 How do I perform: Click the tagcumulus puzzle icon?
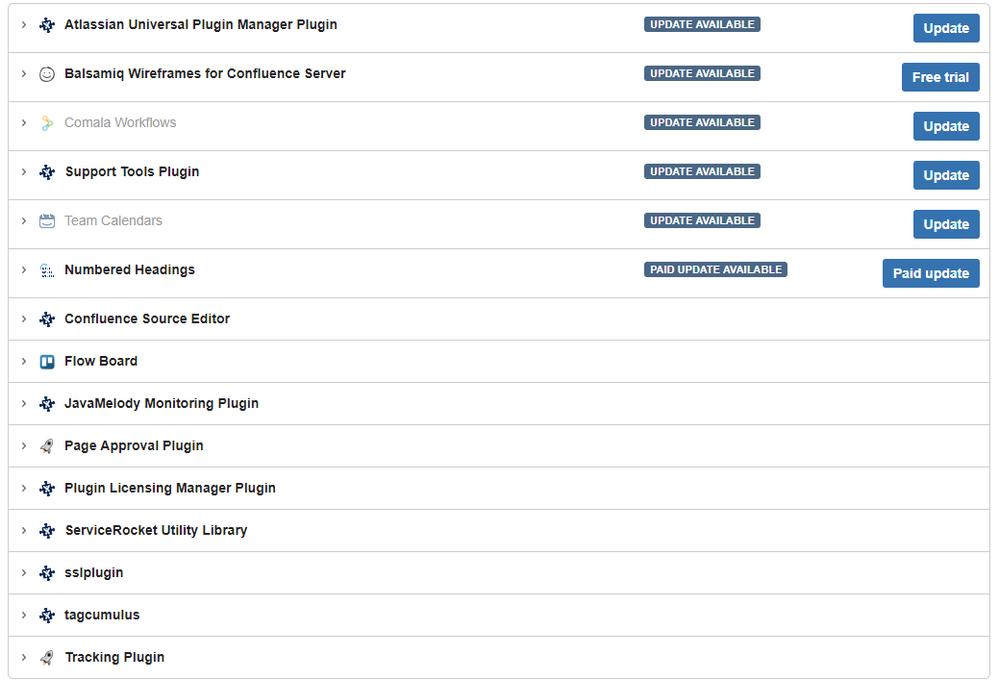pyautogui.click(x=47, y=615)
